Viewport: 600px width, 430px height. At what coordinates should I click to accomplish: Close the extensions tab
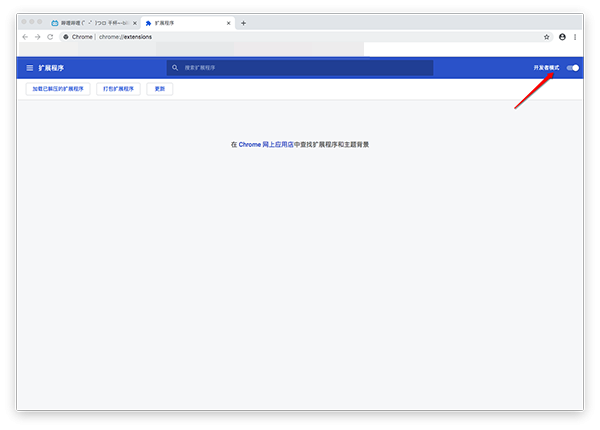tap(228, 23)
